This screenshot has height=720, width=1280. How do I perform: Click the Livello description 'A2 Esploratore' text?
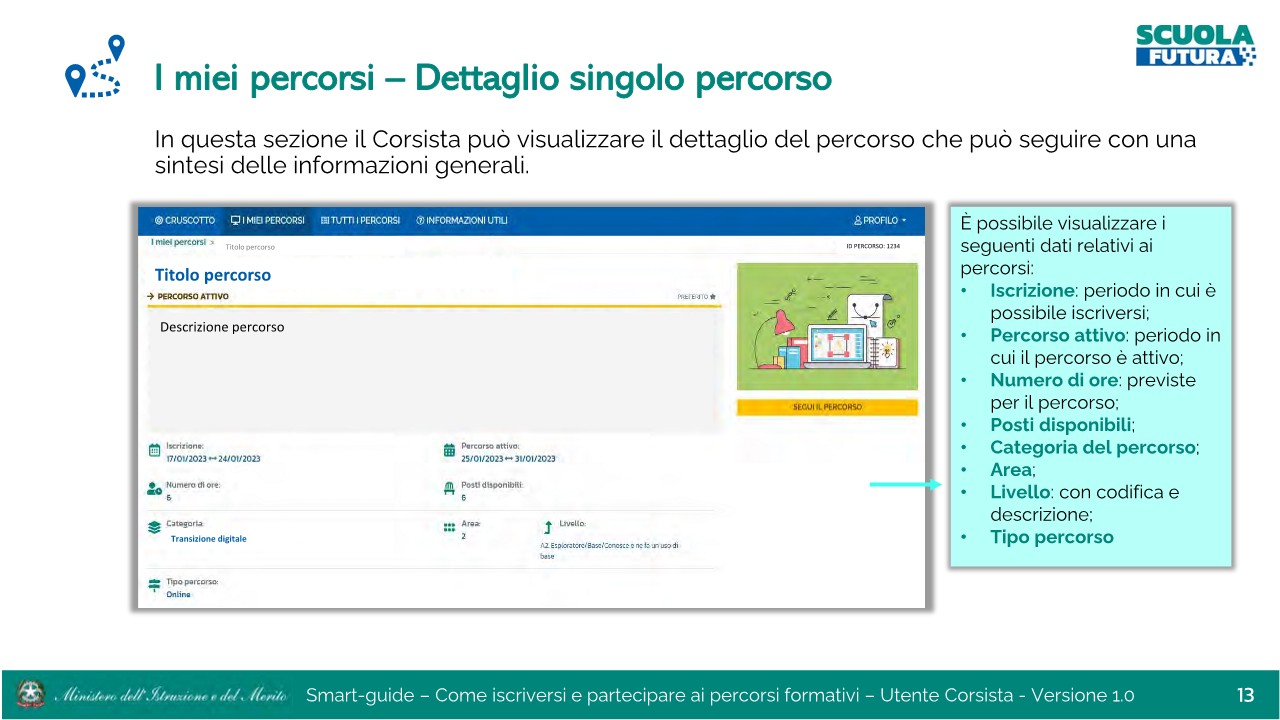[x=609, y=550]
